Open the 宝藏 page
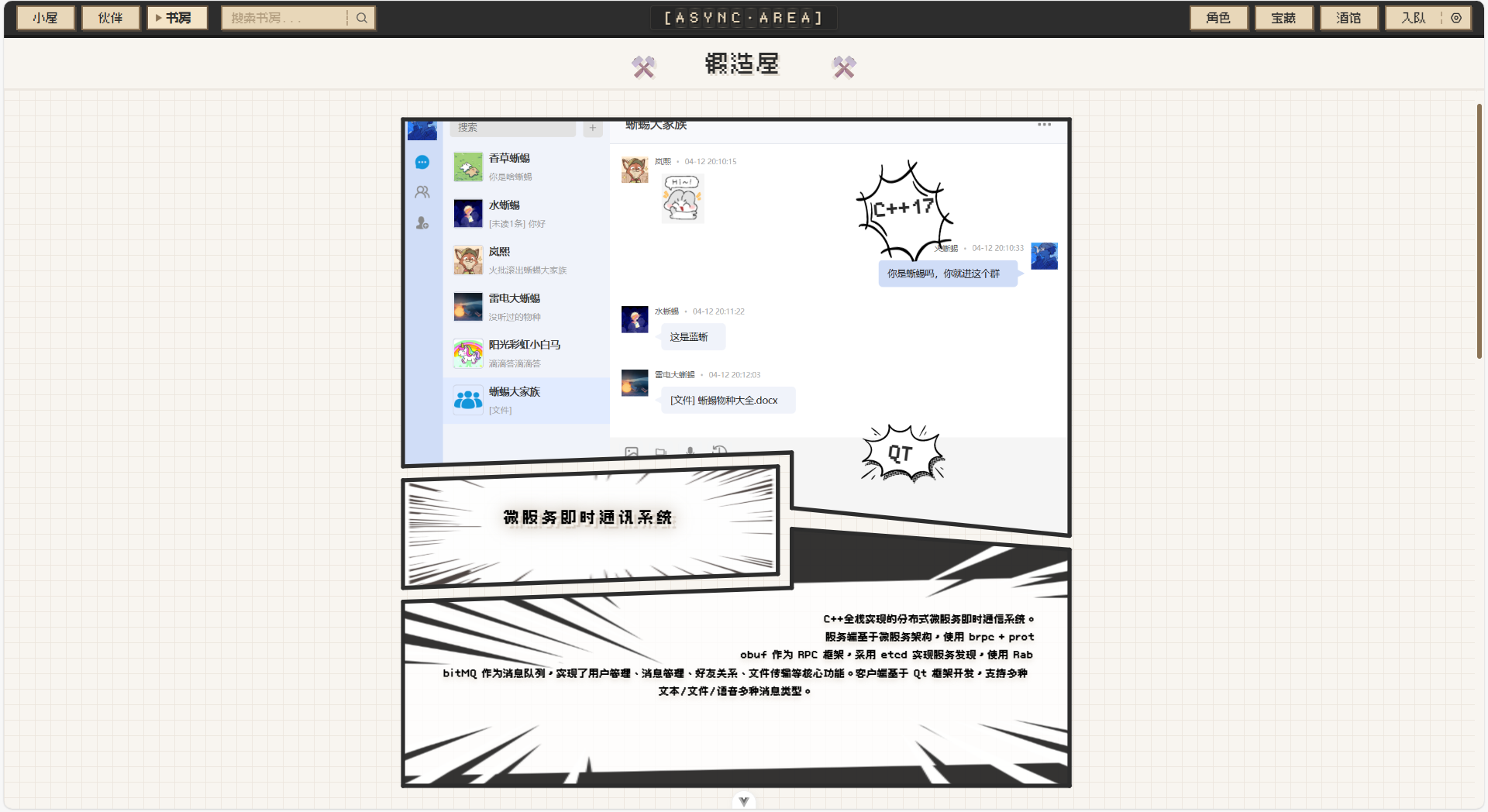 pos(1283,18)
